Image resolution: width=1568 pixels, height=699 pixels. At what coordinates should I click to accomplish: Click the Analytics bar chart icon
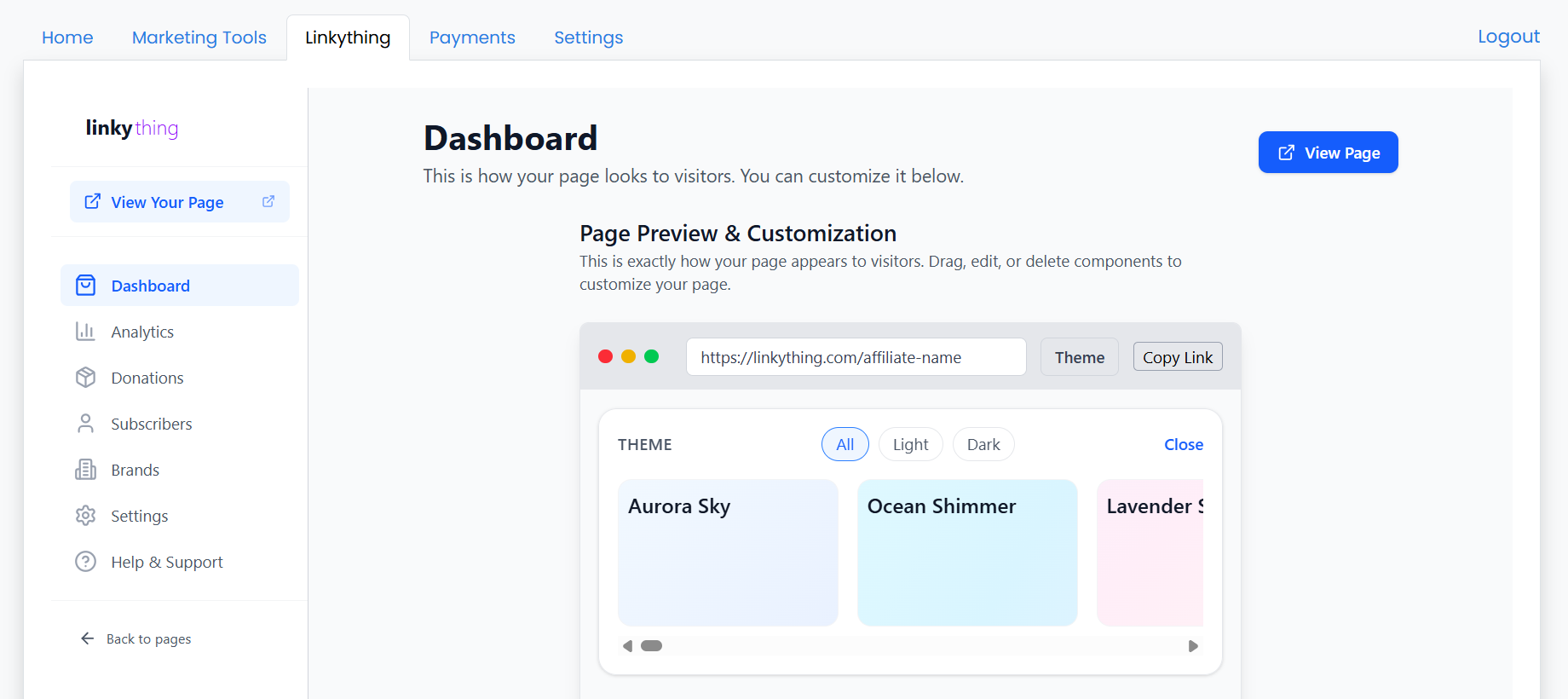click(x=85, y=332)
